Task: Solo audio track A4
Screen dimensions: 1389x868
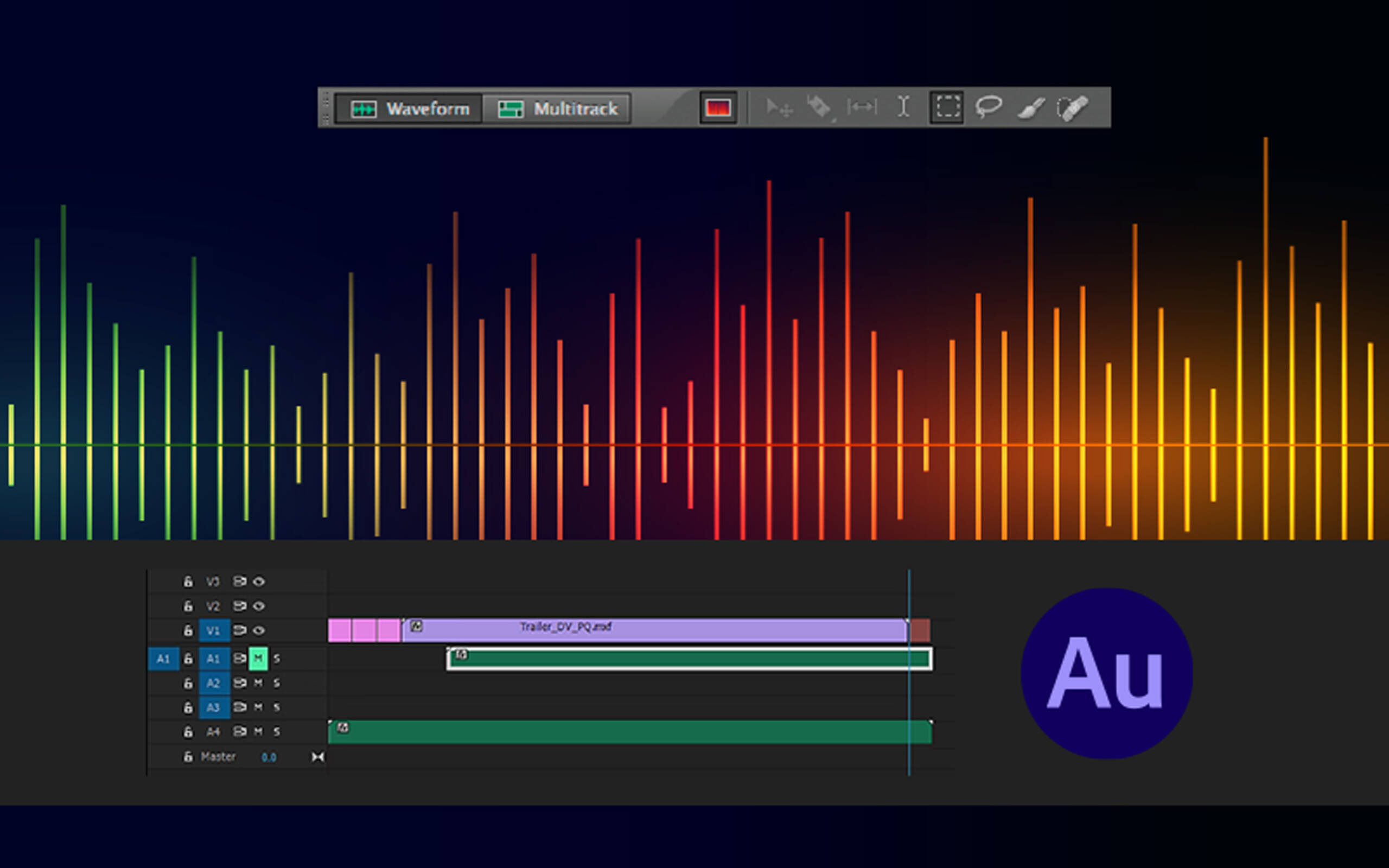Action: coord(277,732)
